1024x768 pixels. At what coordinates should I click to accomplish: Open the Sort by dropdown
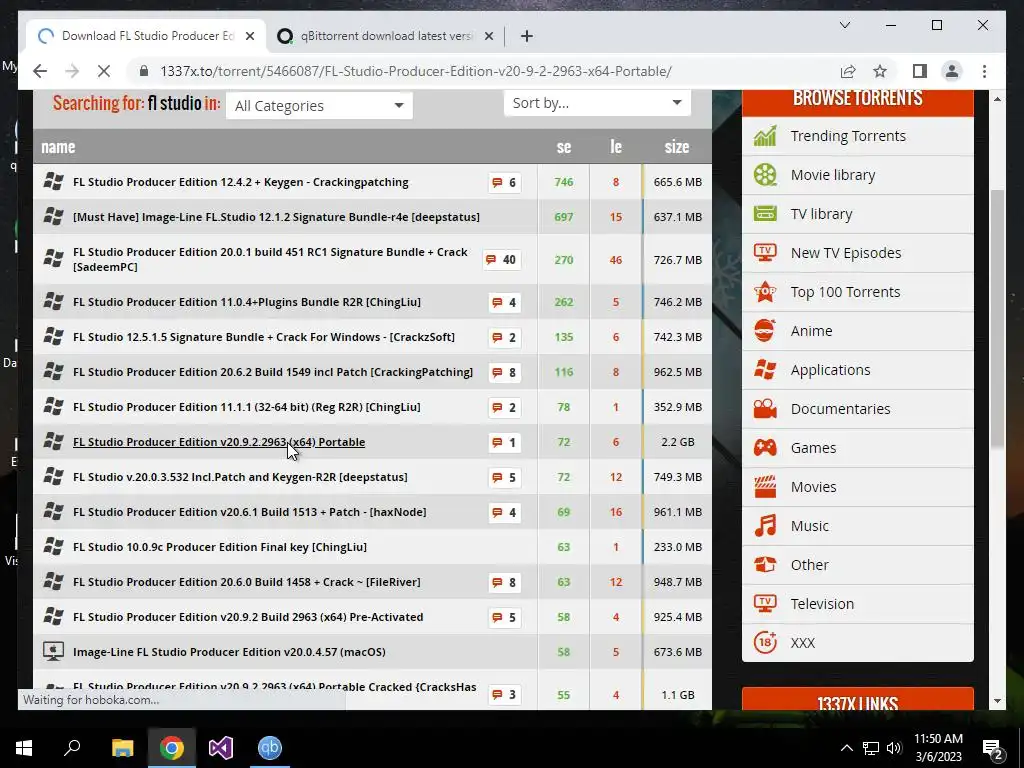[597, 103]
